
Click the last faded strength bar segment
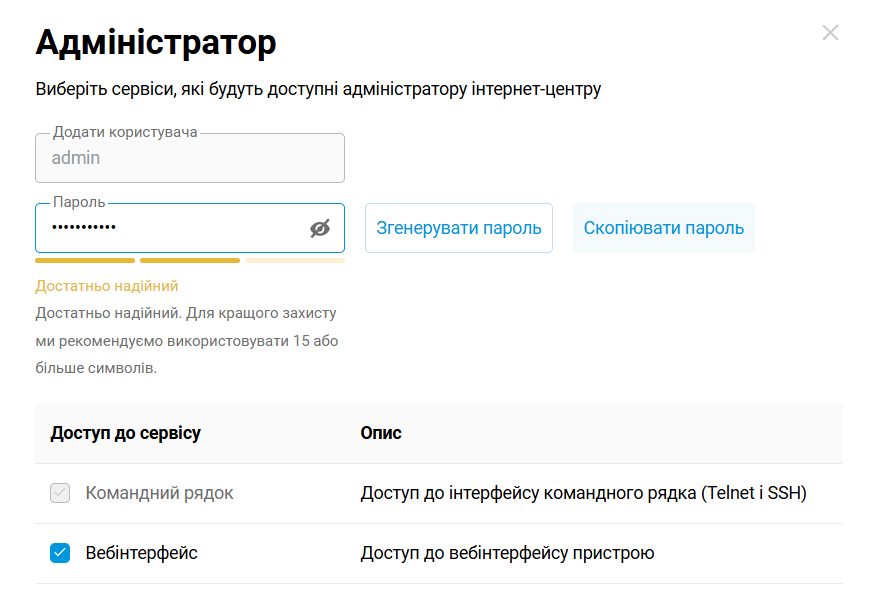pyautogui.click(x=295, y=260)
